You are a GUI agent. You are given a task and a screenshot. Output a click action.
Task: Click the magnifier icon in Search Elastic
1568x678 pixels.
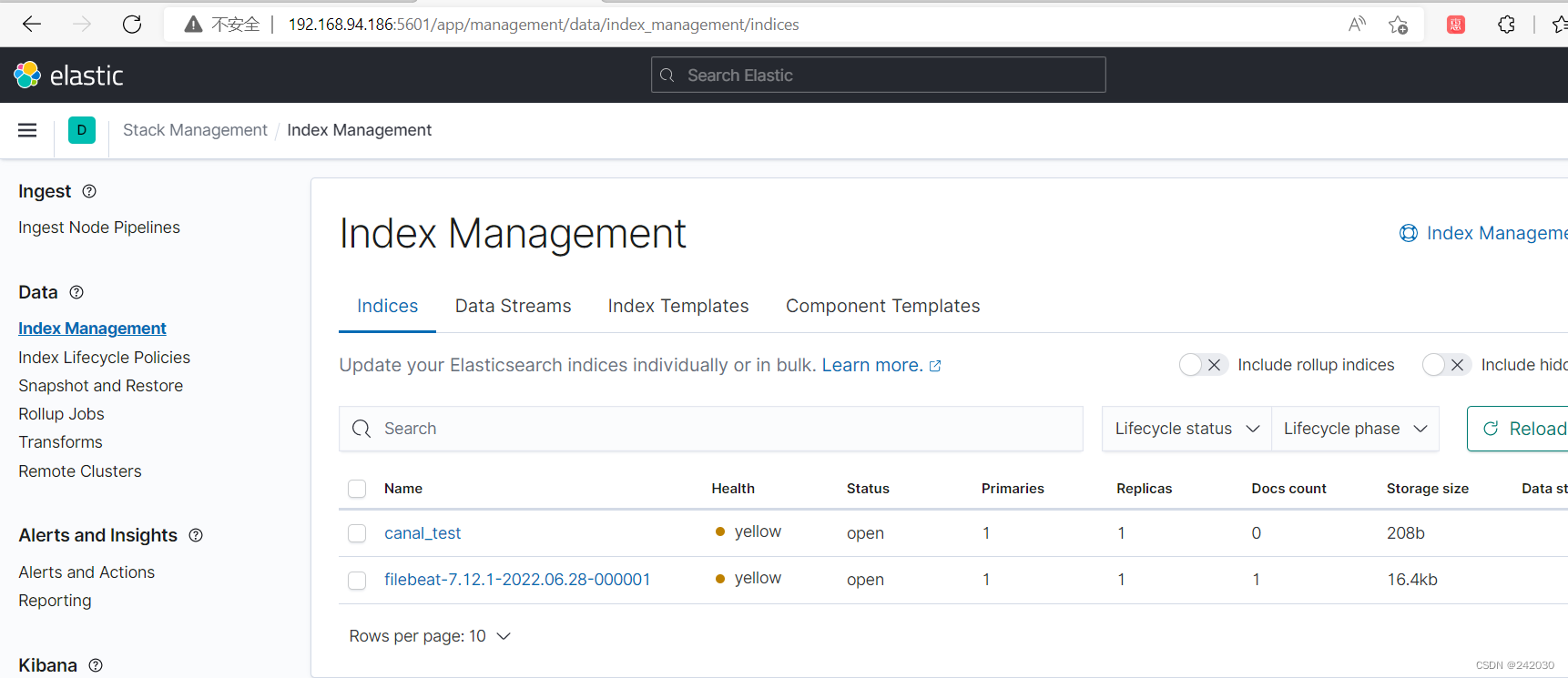click(667, 75)
